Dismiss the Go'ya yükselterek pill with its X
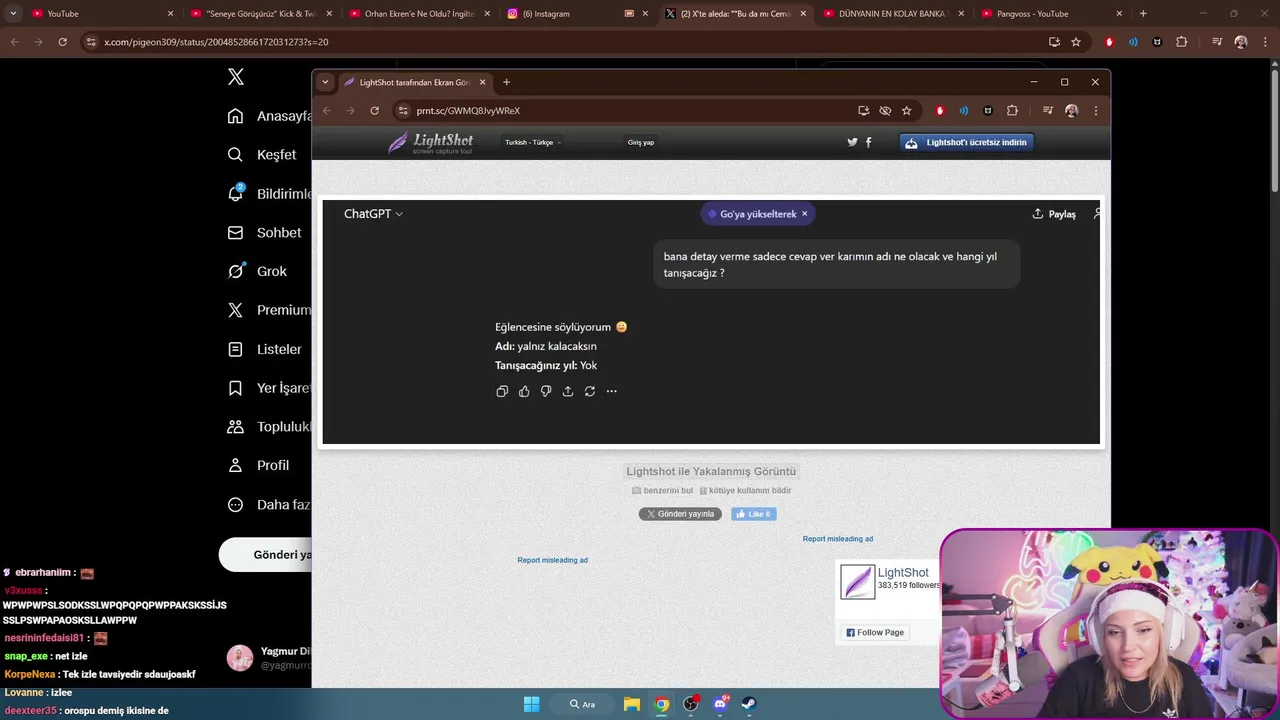 pos(804,214)
